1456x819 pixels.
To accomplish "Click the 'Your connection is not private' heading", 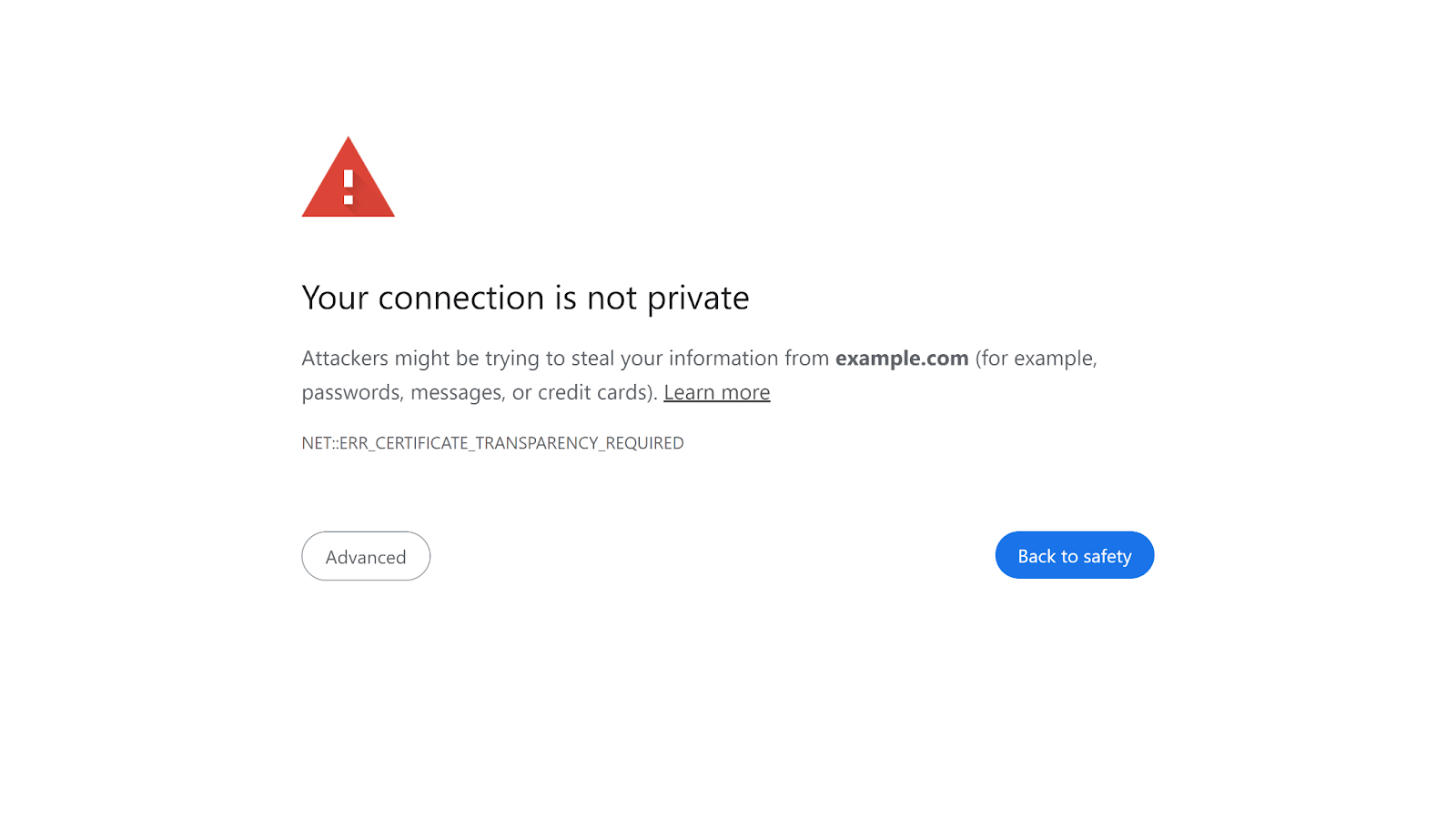I will point(525,298).
